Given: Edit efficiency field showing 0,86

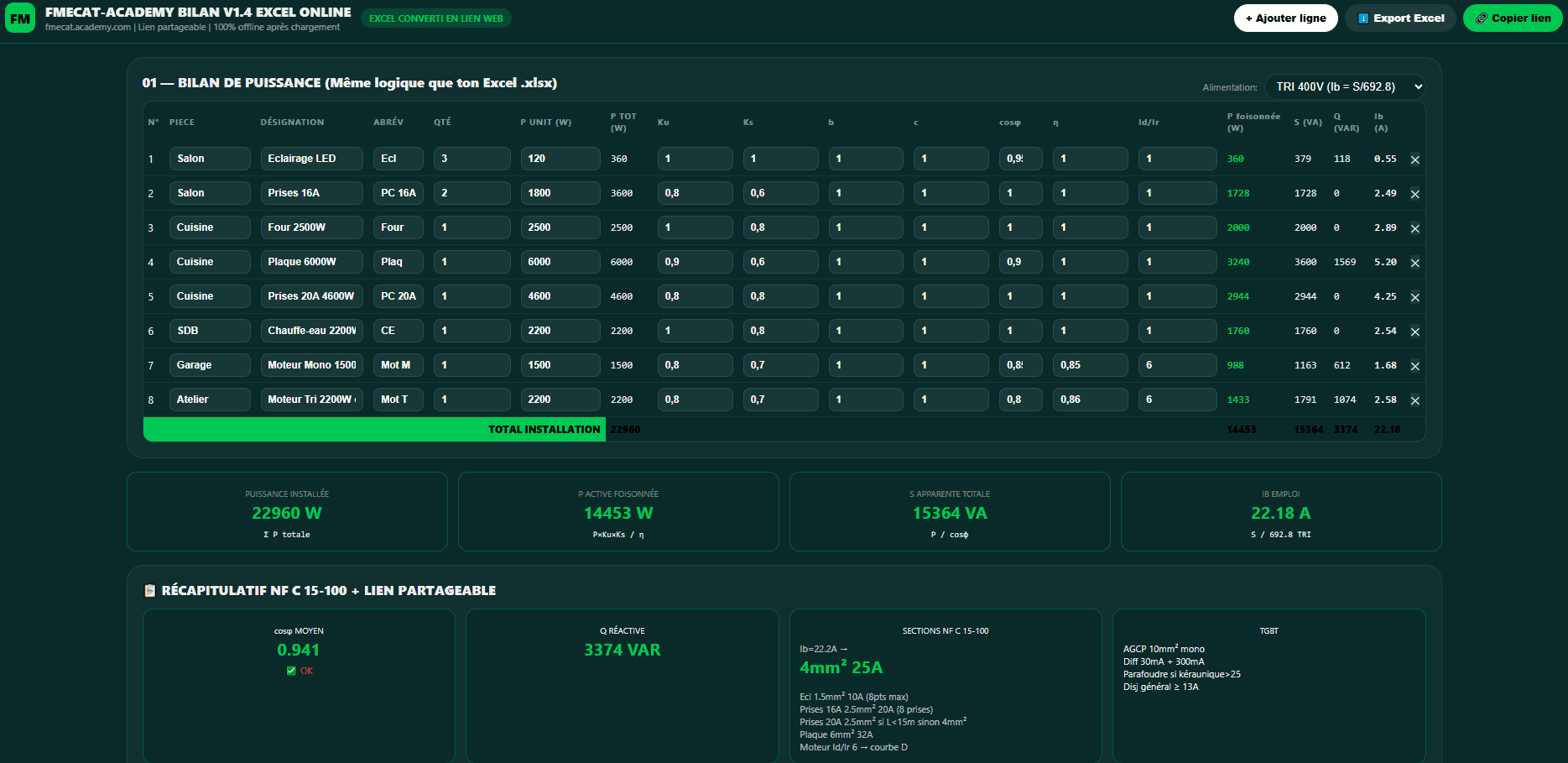Looking at the screenshot, I should 1091,400.
